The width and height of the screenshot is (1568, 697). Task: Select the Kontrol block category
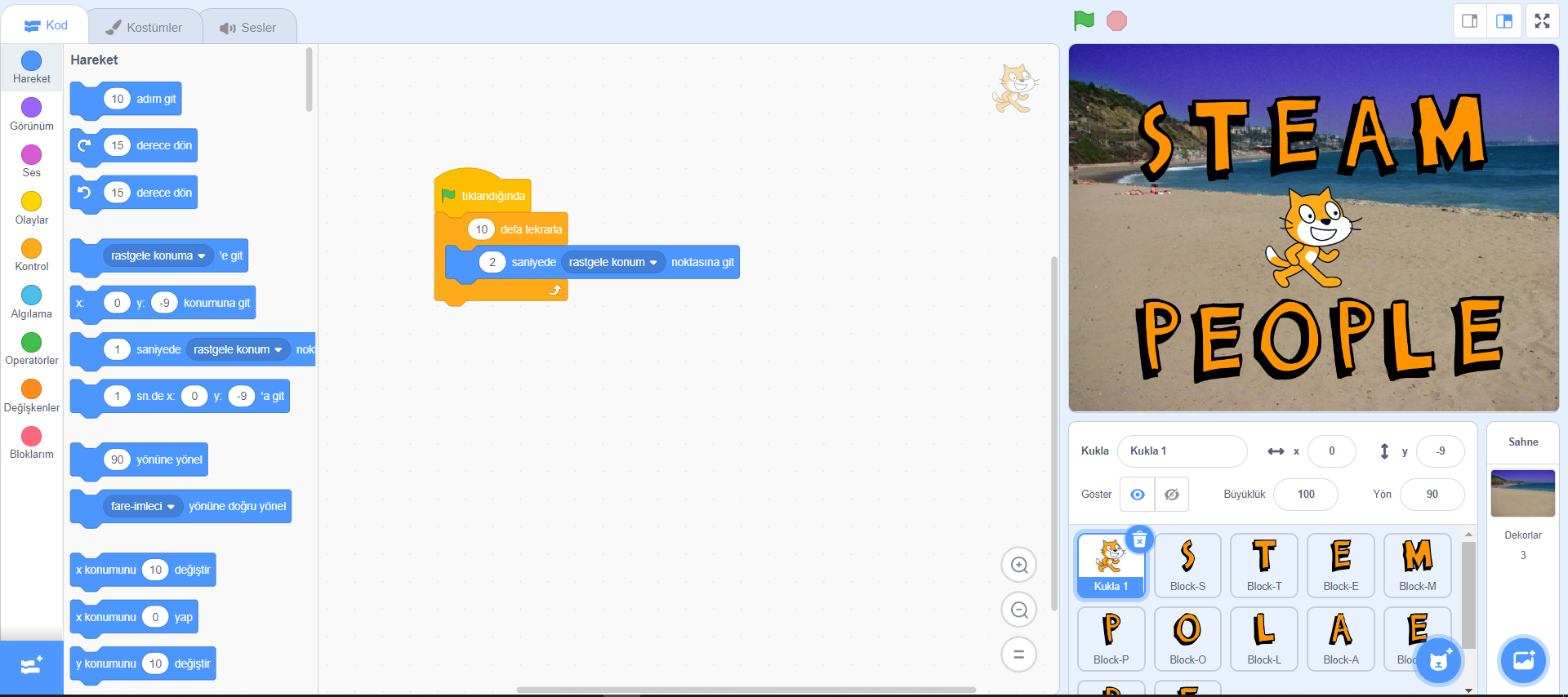tap(32, 255)
